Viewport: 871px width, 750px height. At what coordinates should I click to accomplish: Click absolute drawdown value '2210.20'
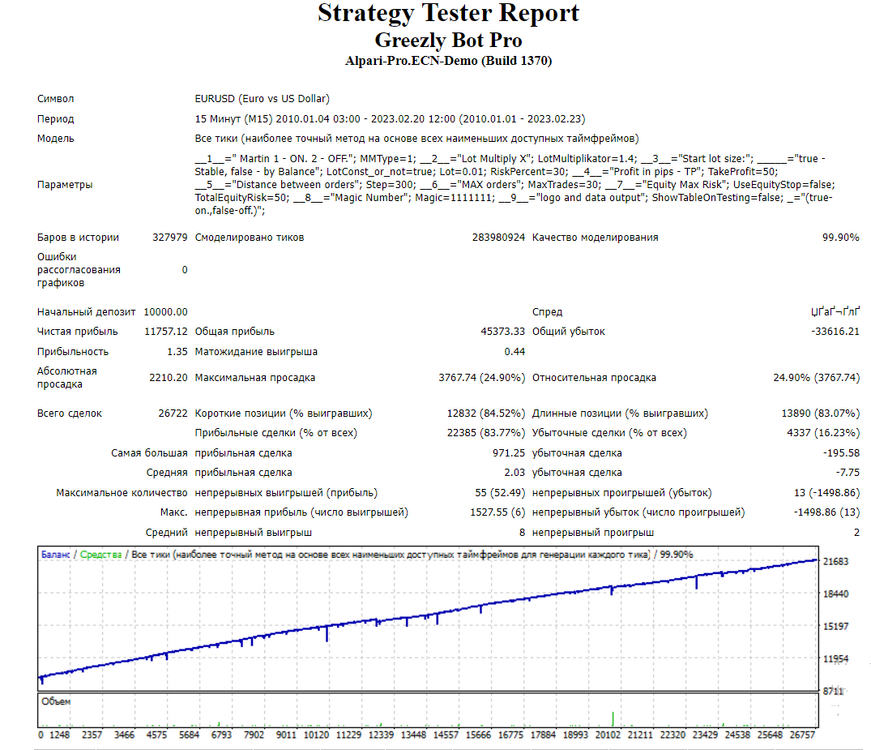168,377
